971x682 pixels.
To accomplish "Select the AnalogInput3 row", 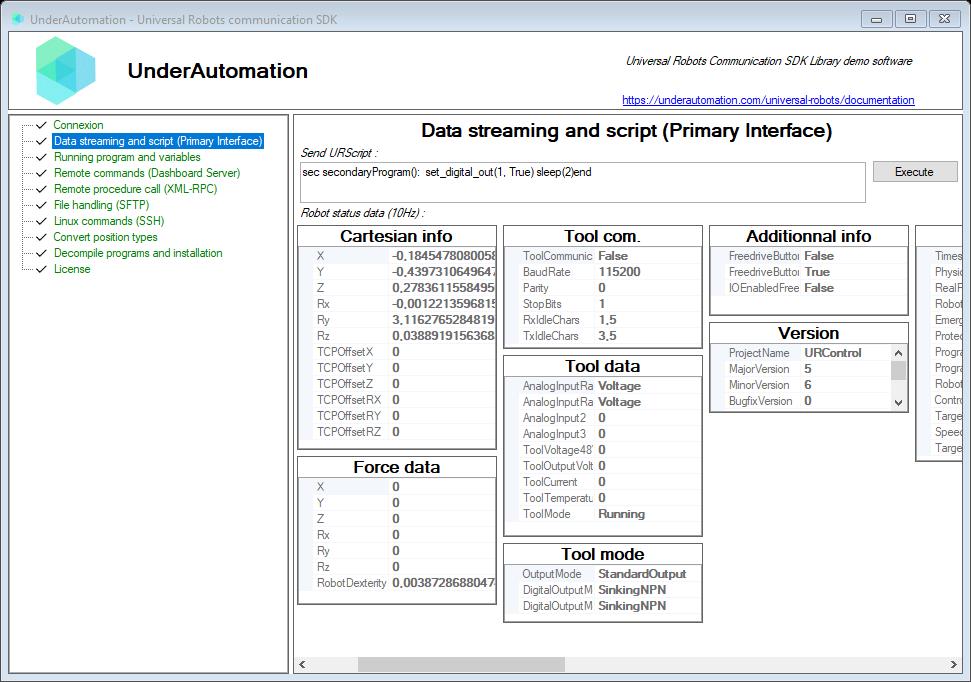I will [603, 434].
